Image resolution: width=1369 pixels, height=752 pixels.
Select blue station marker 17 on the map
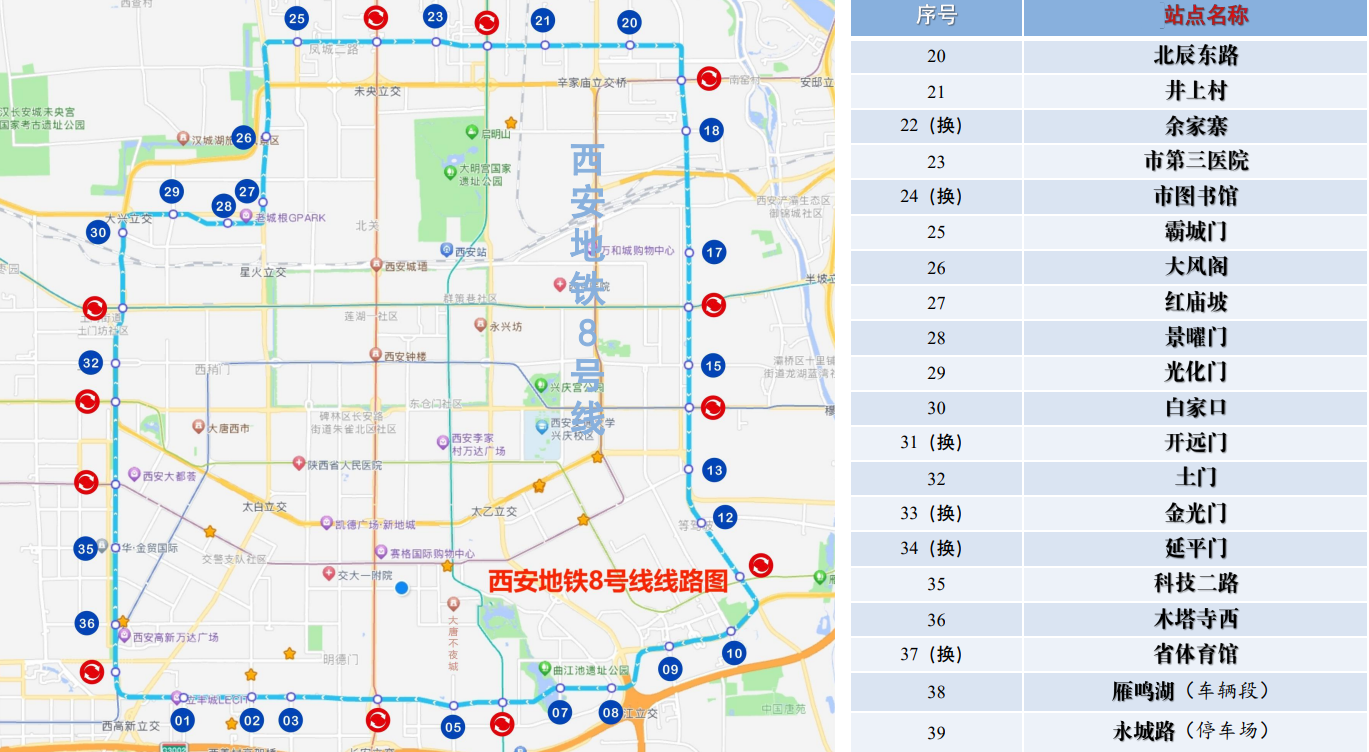click(714, 252)
